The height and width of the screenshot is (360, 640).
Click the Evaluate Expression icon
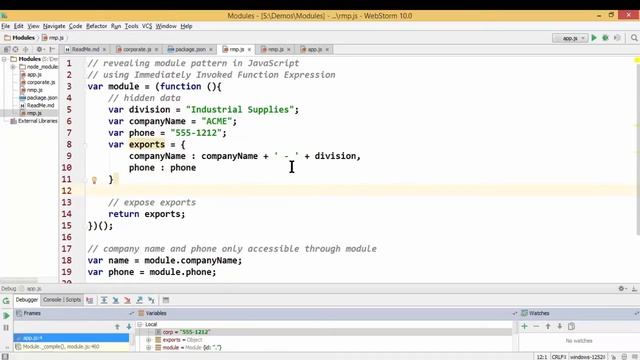(x=166, y=300)
